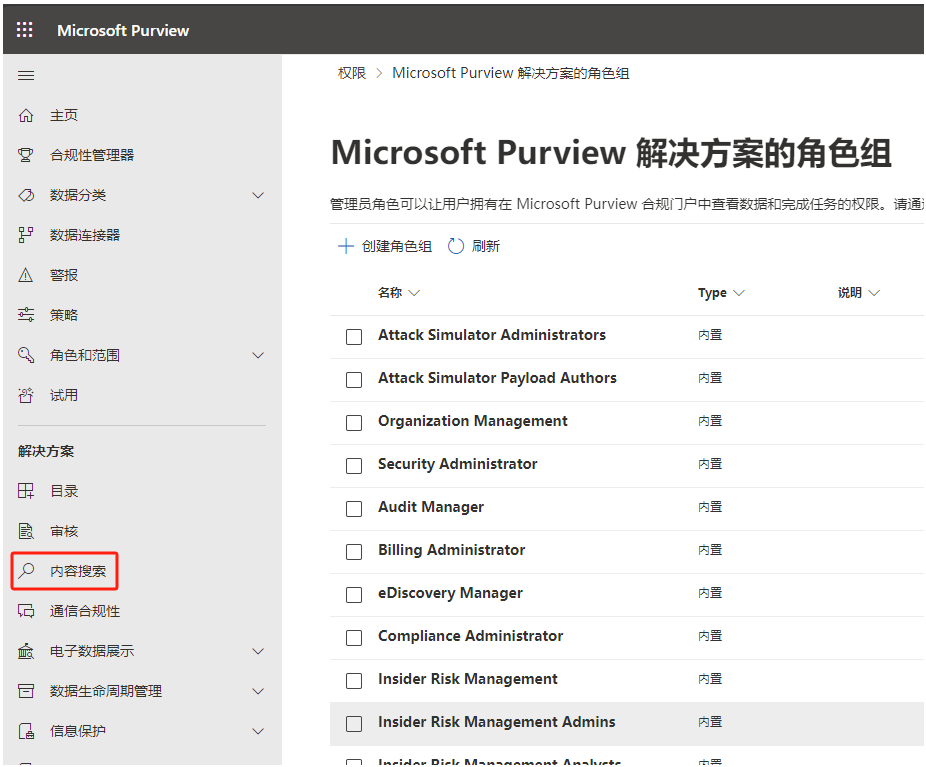The height and width of the screenshot is (767, 926).
Task: Open the Audit Manager role group
Action: point(431,507)
